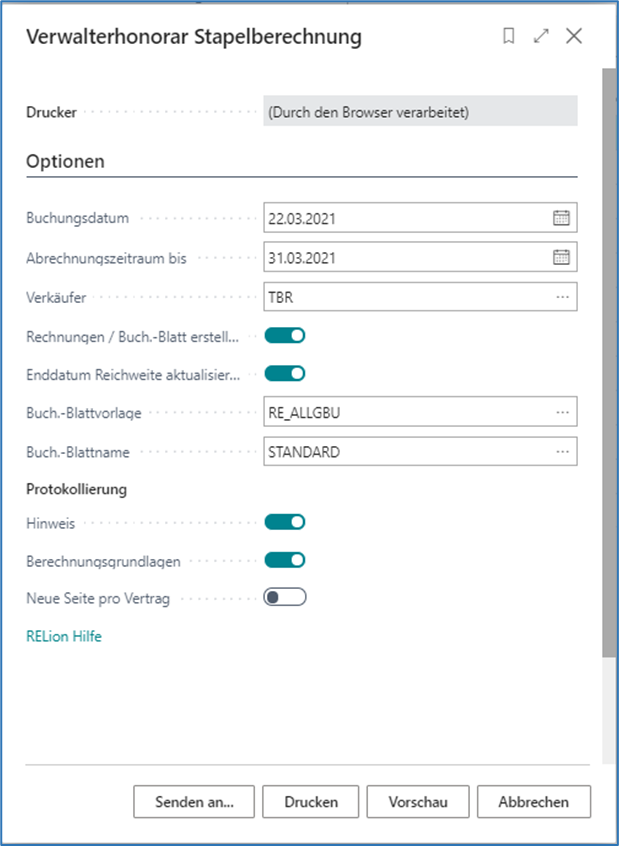Disable Enddatum Reichweite aktualisieren switch

[284, 374]
